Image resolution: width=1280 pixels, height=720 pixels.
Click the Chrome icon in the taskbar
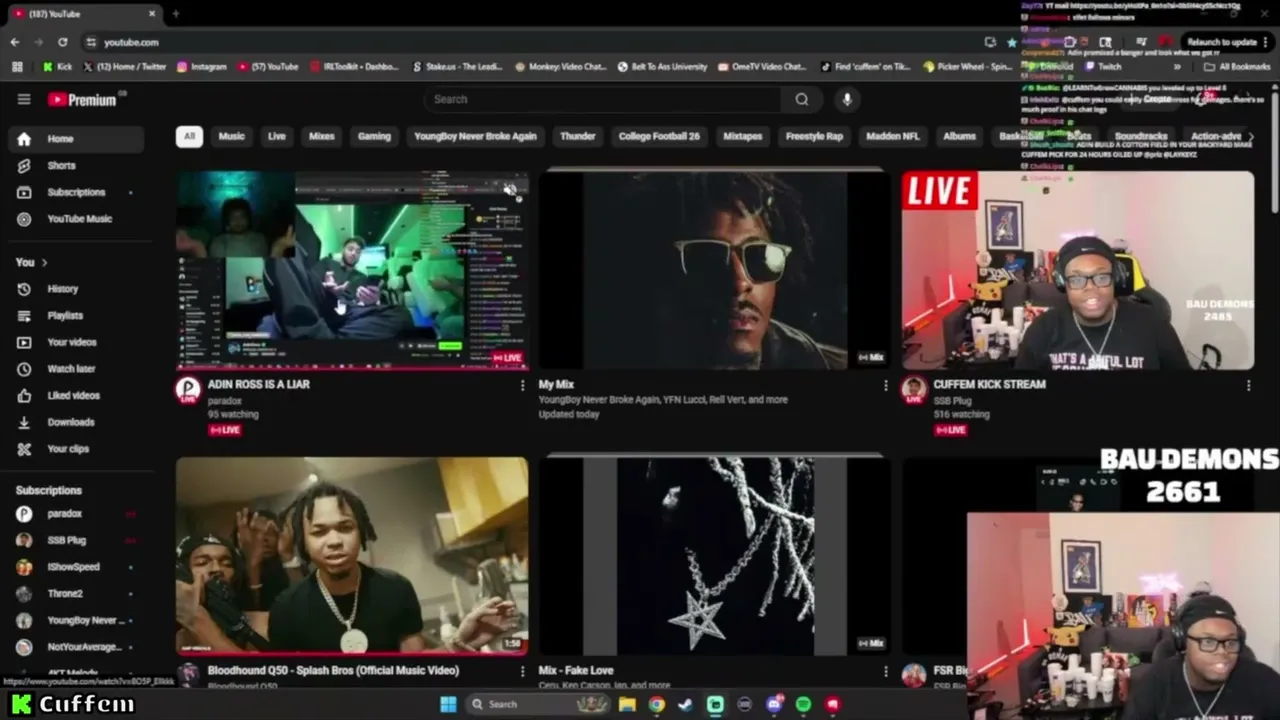(656, 704)
